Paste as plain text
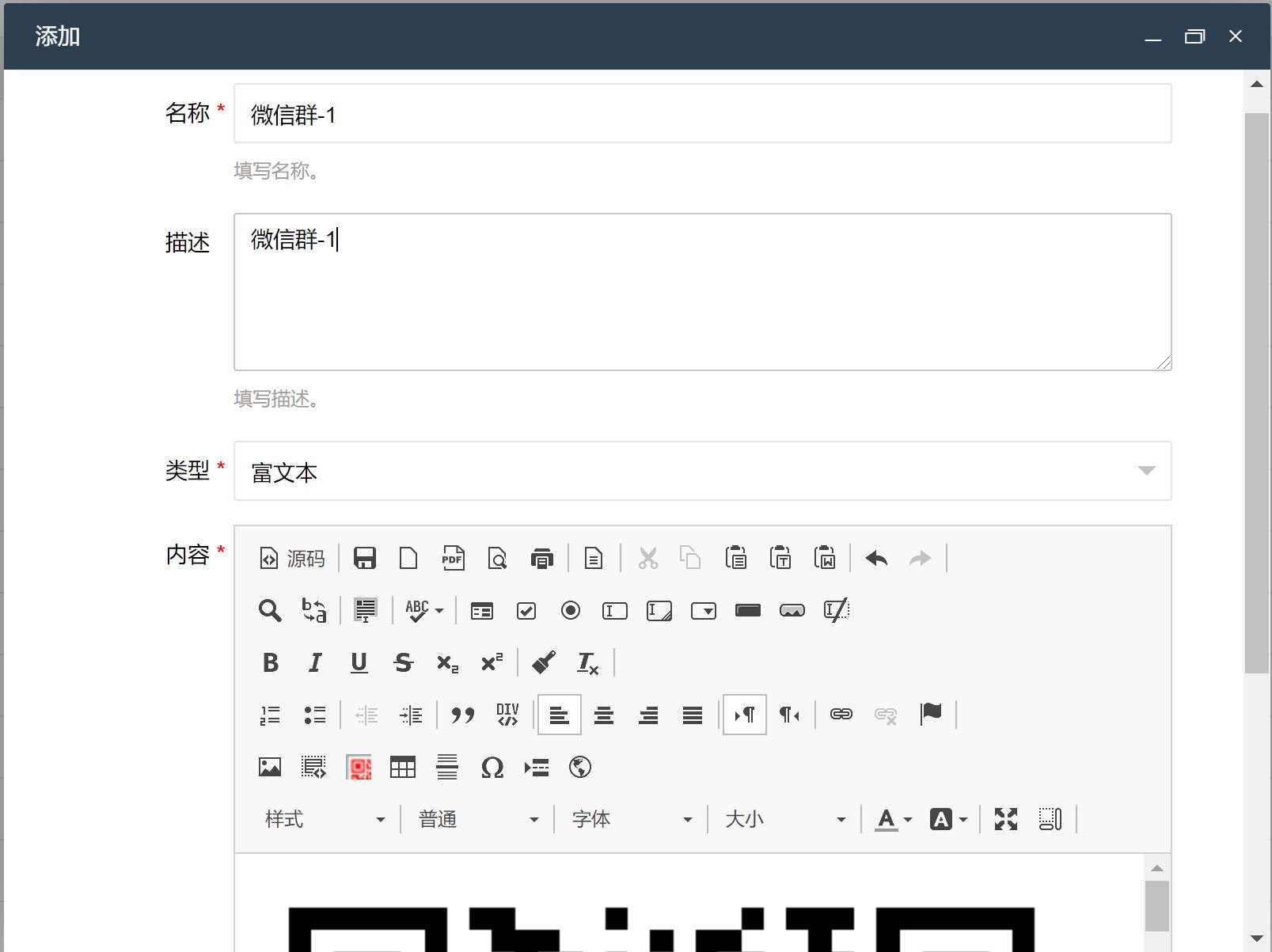 coord(780,559)
